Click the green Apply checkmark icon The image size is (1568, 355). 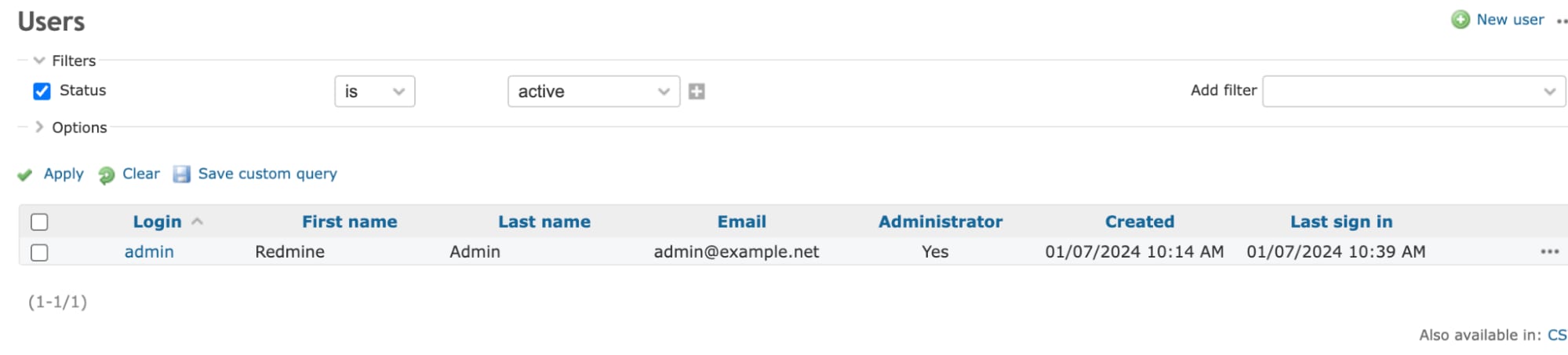[25, 175]
